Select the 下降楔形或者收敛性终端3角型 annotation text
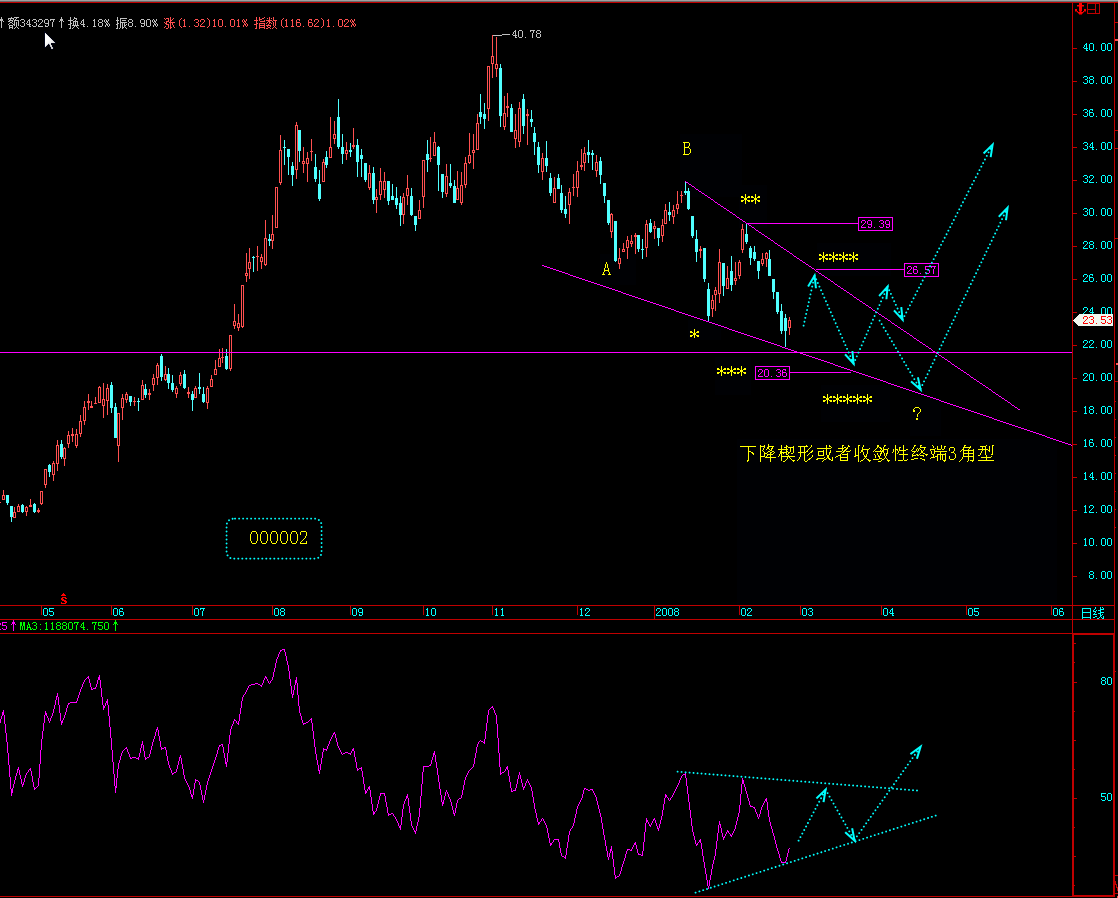 (867, 453)
